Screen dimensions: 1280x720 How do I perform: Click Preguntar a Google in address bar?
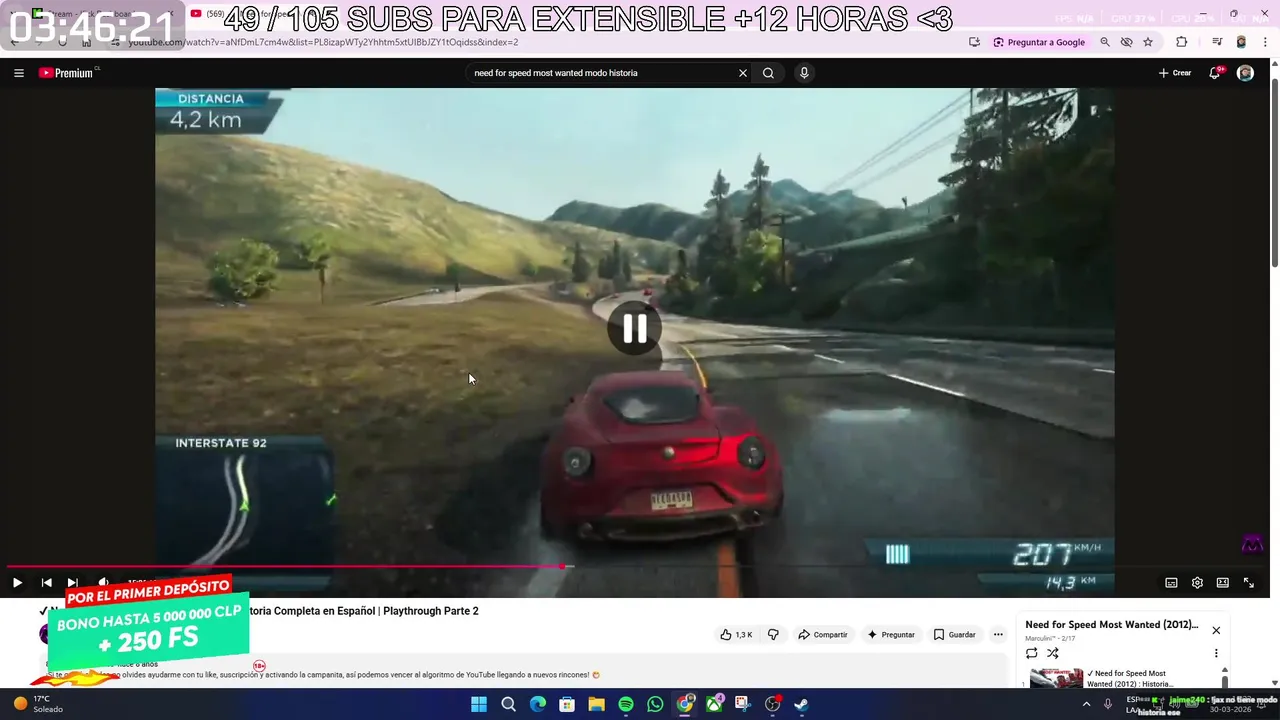1039,42
